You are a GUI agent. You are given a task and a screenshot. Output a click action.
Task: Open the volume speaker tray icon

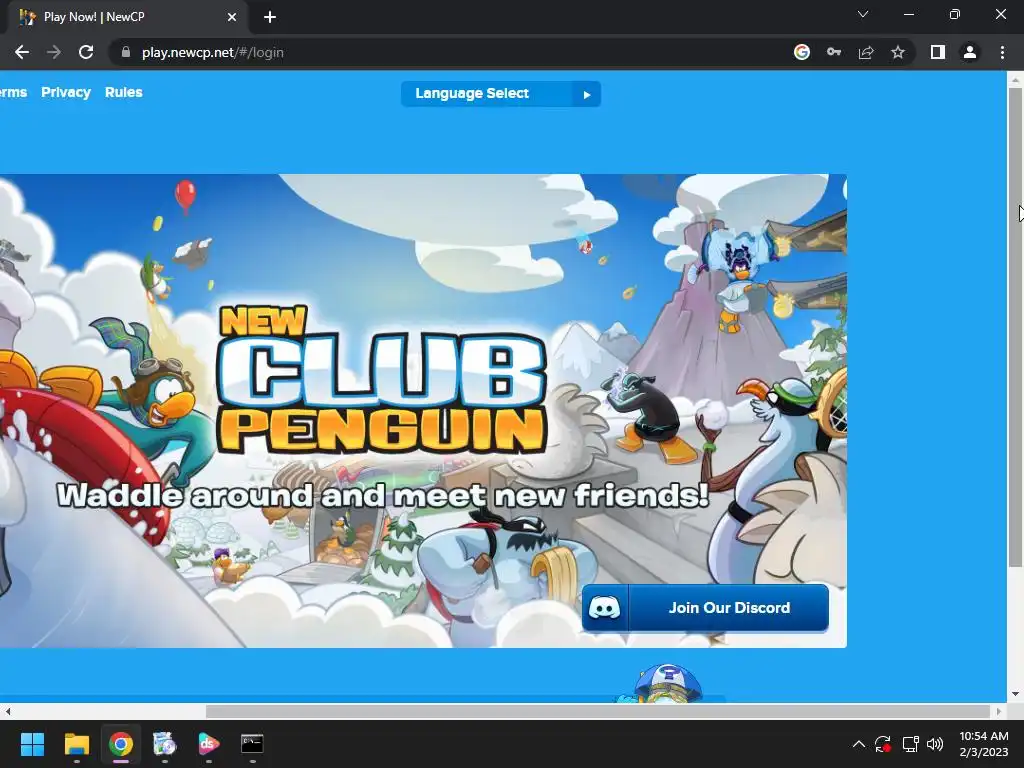coord(935,744)
